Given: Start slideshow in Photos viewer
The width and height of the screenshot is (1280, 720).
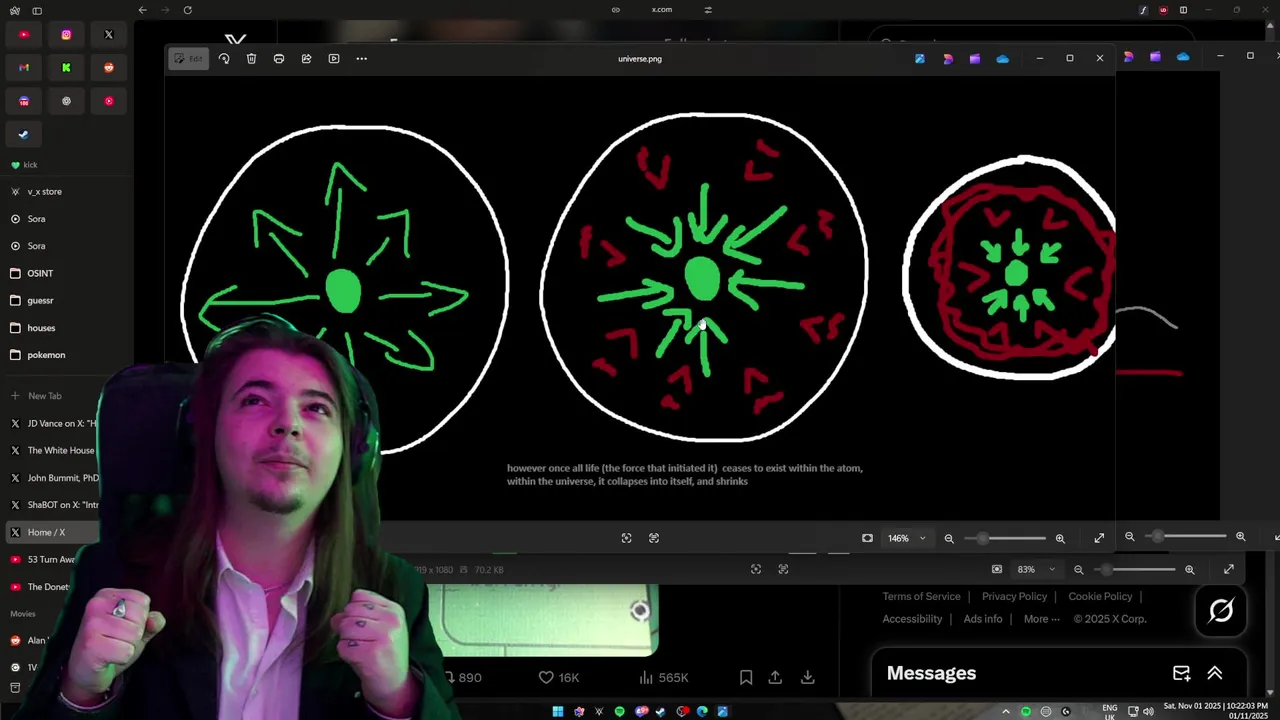Looking at the screenshot, I should (334, 59).
